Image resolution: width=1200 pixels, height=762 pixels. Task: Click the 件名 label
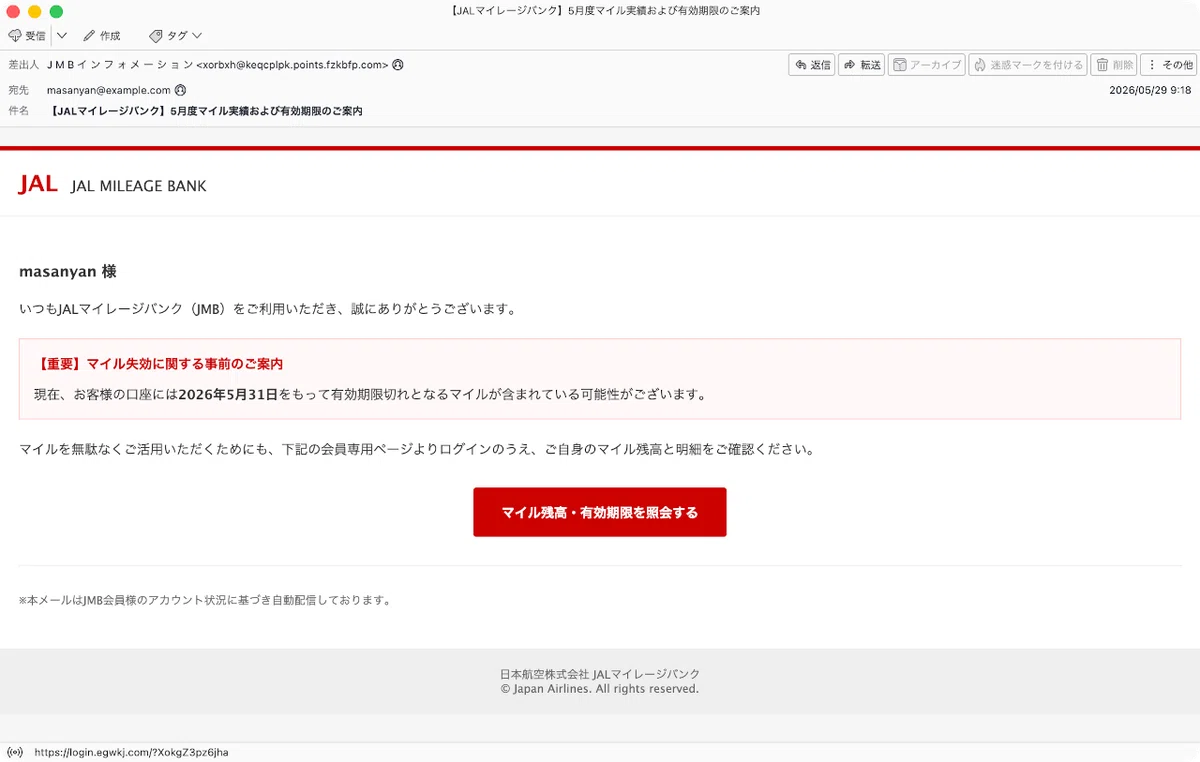click(18, 111)
